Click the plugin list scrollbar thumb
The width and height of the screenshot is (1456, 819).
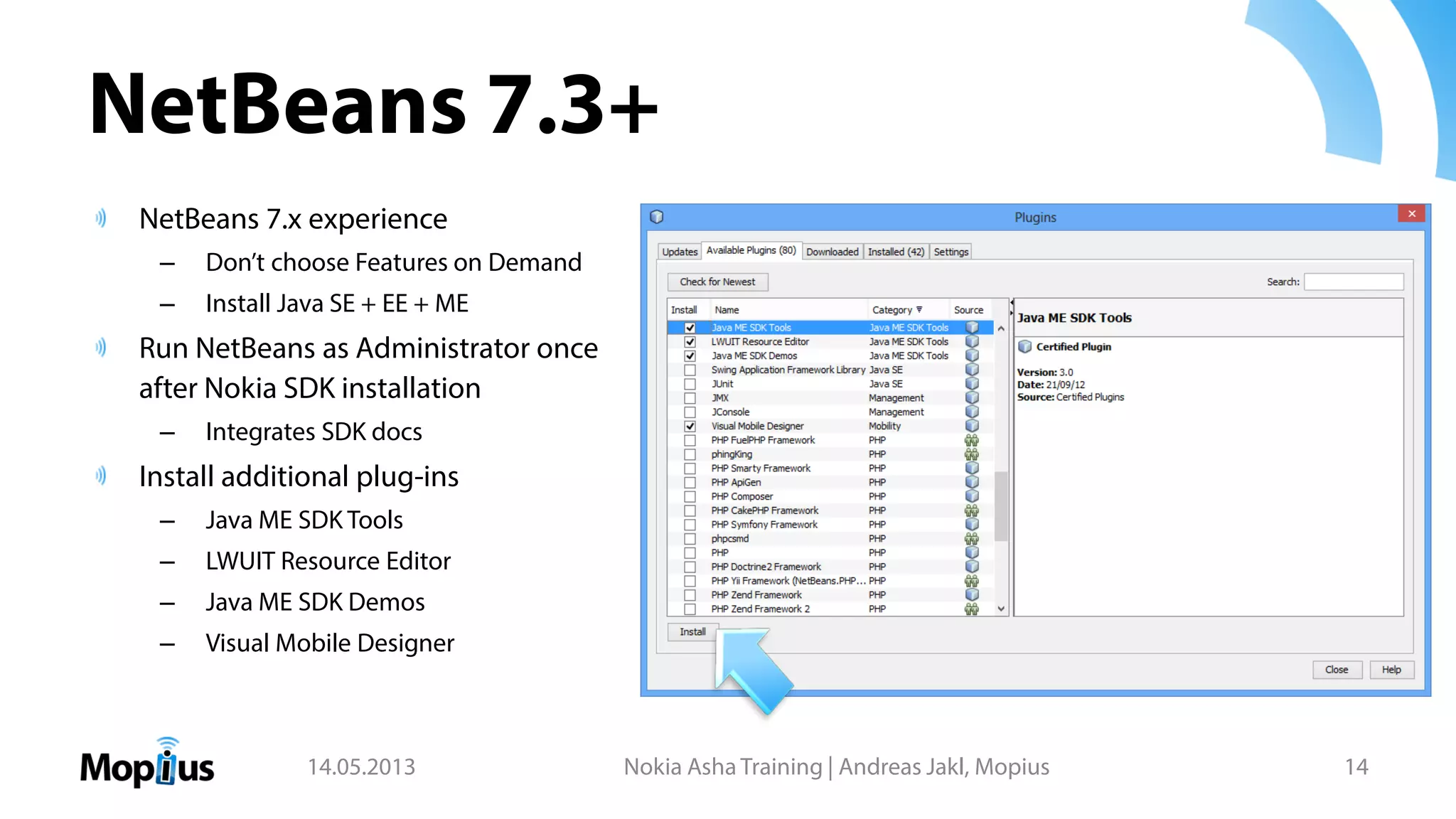click(x=1001, y=506)
